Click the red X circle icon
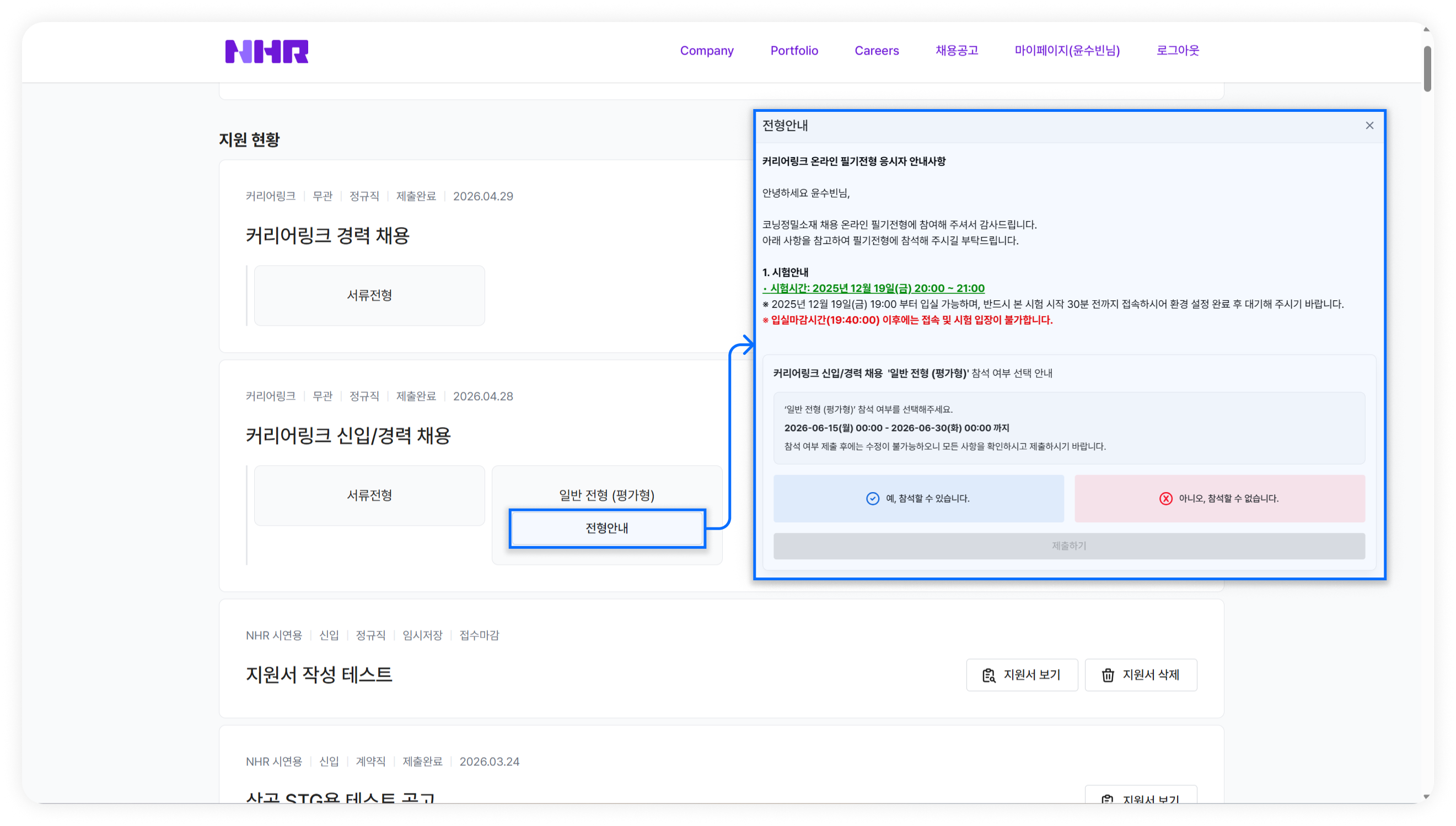This screenshot has height=826, width=1456. 1165,499
